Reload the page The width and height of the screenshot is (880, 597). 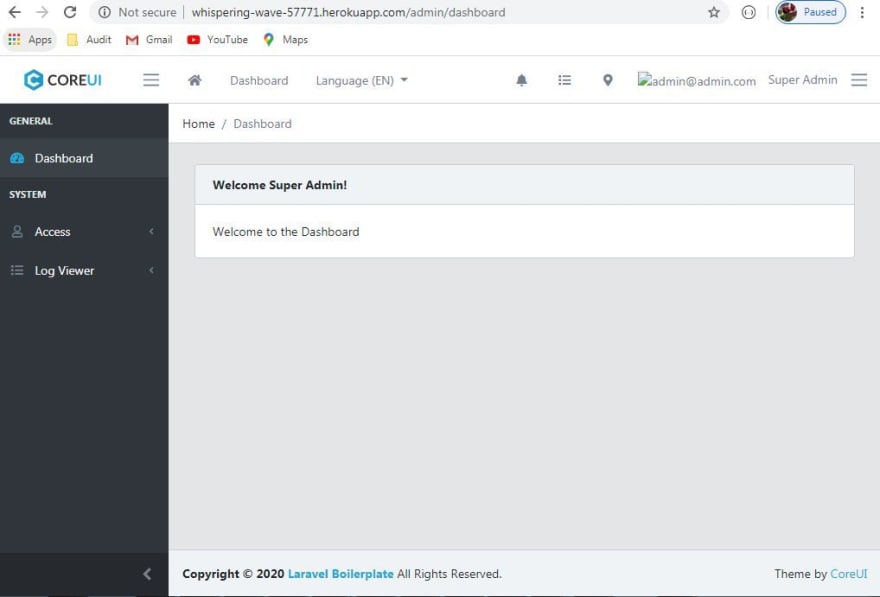[70, 12]
